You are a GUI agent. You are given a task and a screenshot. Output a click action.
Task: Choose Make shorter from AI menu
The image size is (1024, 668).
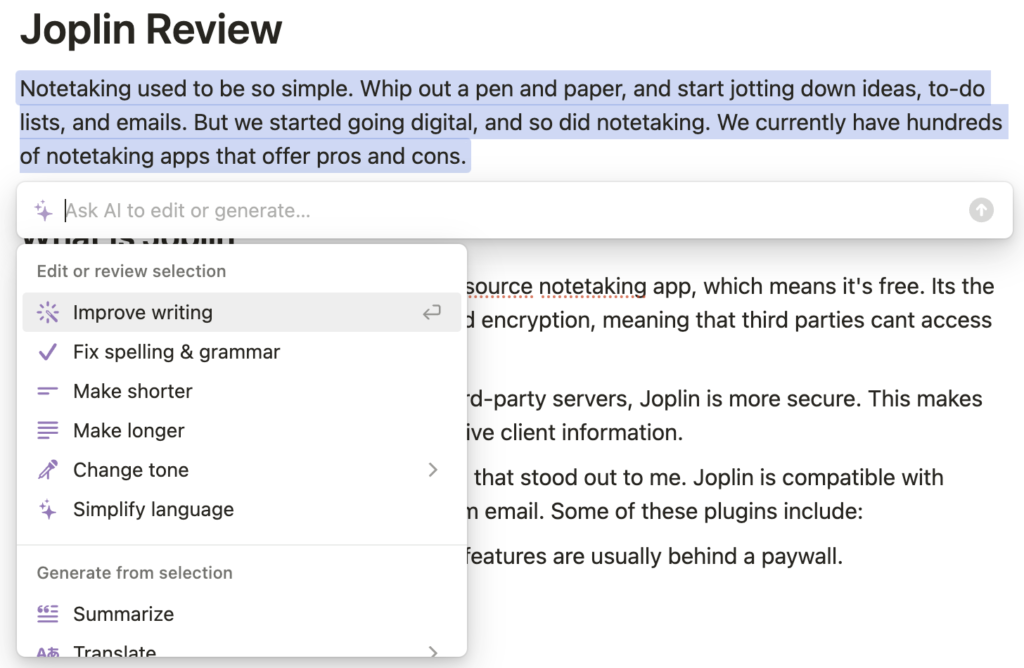pos(133,392)
